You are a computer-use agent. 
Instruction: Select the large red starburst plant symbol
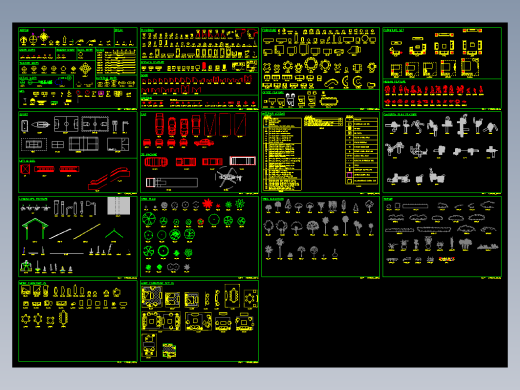207,203
